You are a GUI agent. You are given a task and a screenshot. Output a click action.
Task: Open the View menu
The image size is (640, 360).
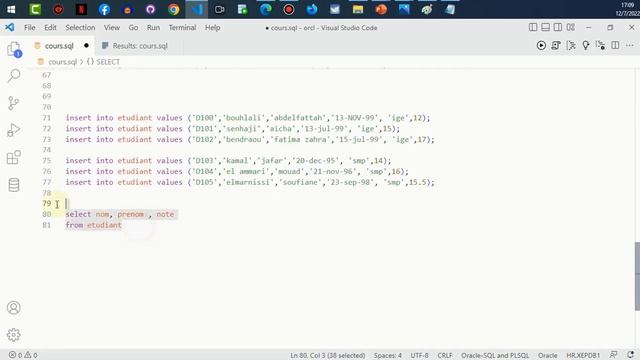coord(111,27)
